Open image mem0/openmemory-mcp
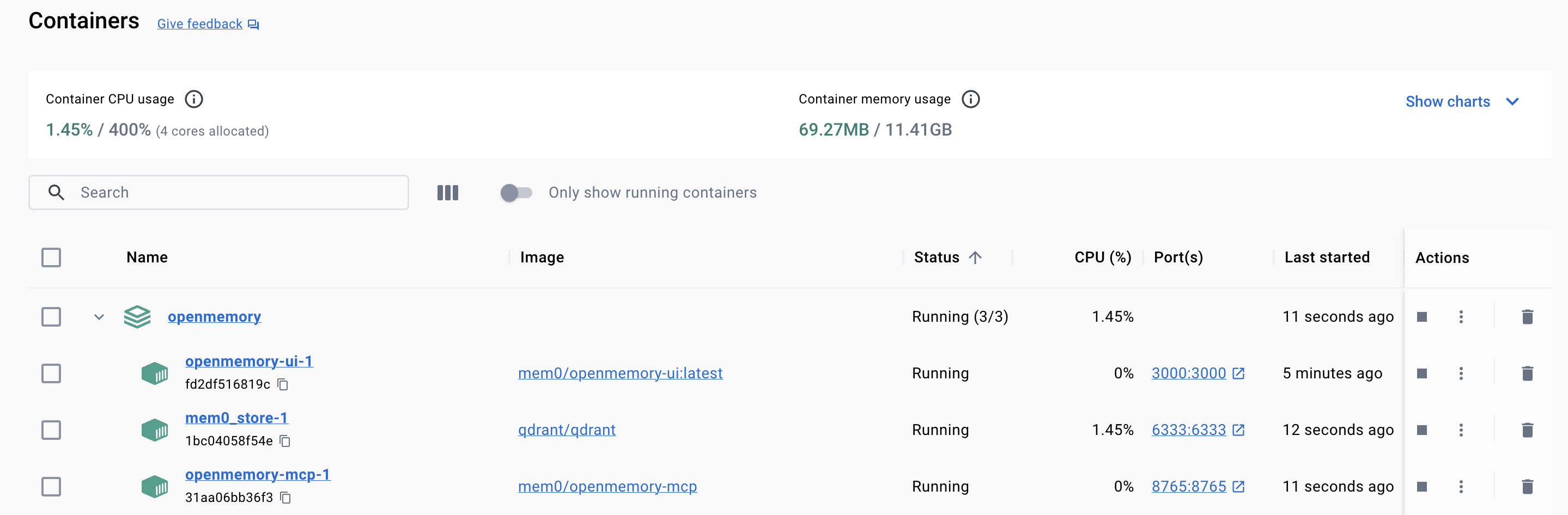Image resolution: width=1568 pixels, height=515 pixels. (607, 487)
